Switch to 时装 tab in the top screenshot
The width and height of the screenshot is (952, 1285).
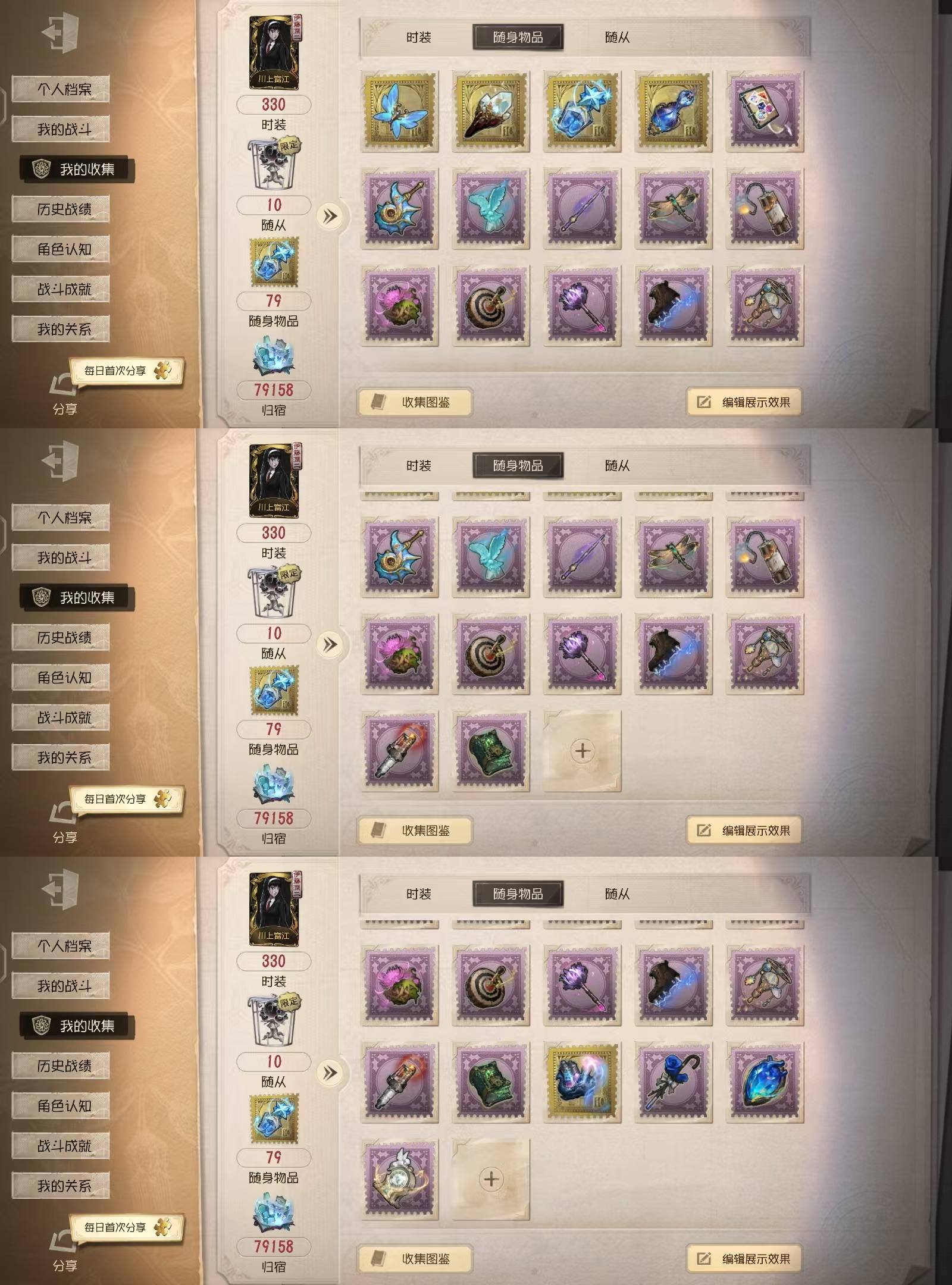coord(419,37)
